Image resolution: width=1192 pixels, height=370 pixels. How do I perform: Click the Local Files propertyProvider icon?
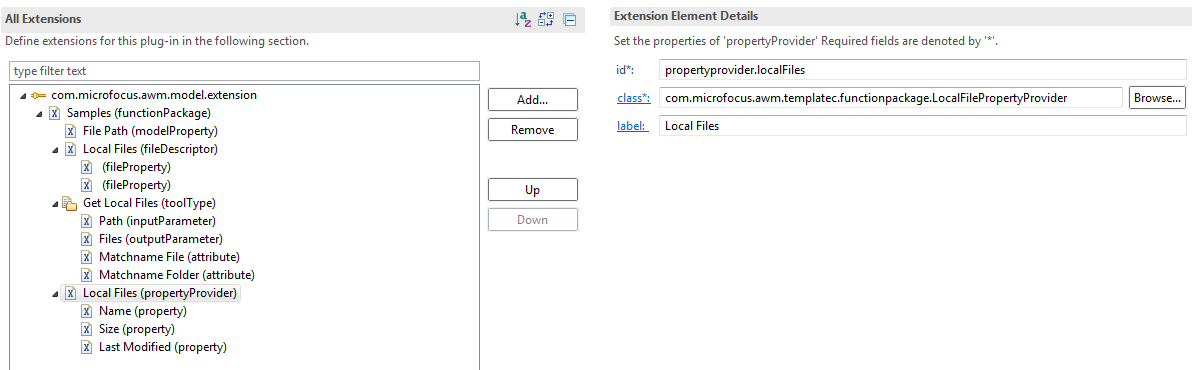point(71,293)
